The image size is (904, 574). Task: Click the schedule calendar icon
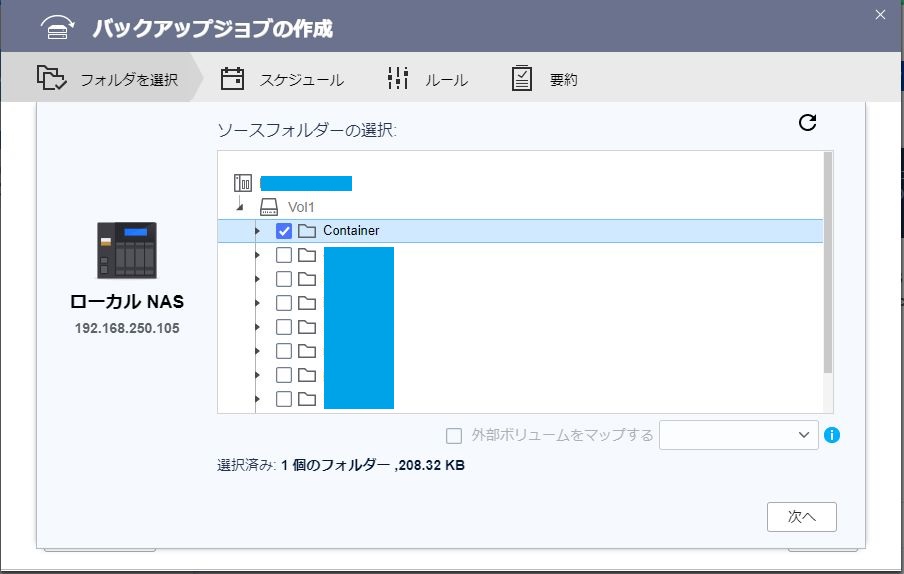pos(232,78)
